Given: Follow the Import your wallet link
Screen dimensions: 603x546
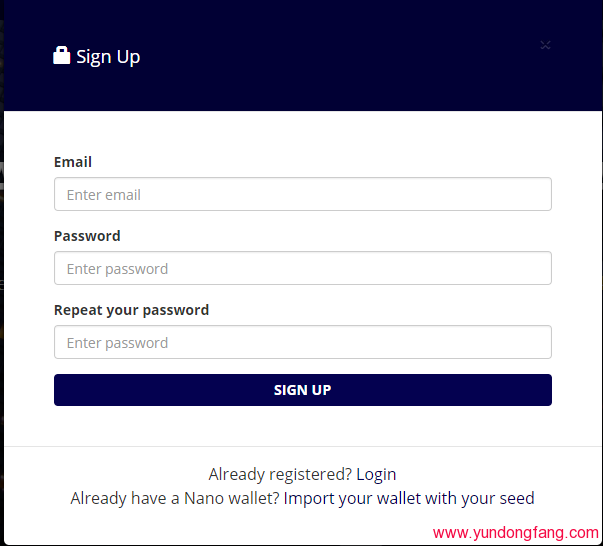Looking at the screenshot, I should point(353,498).
